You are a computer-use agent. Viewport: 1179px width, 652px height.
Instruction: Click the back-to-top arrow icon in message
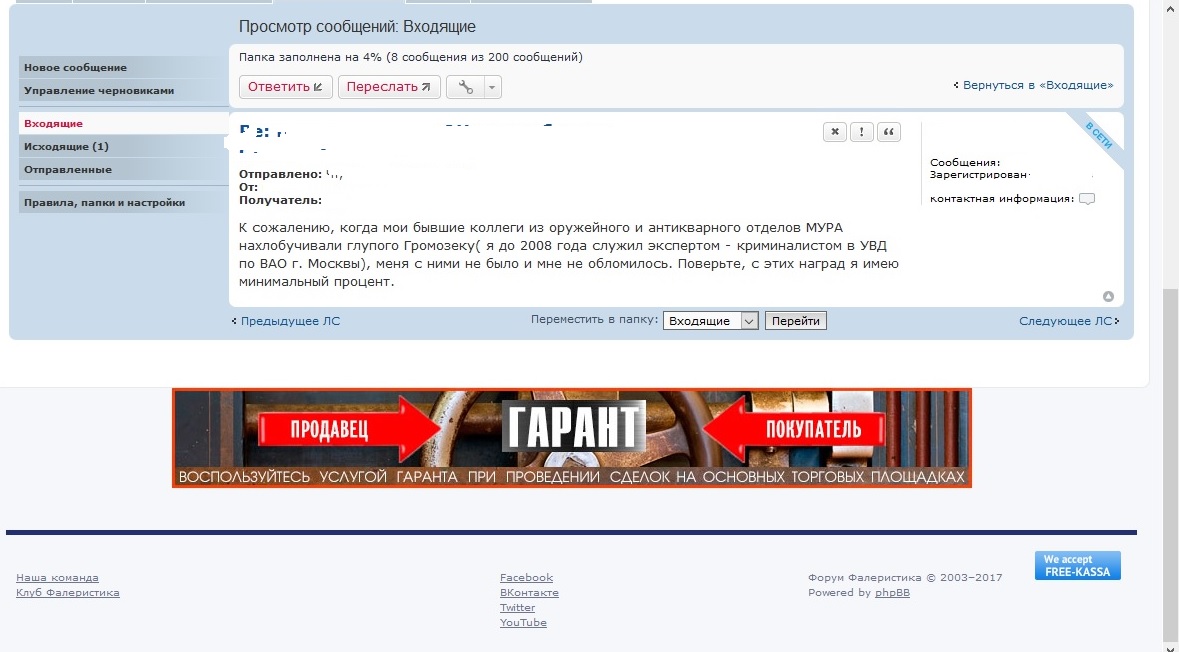coord(1108,296)
